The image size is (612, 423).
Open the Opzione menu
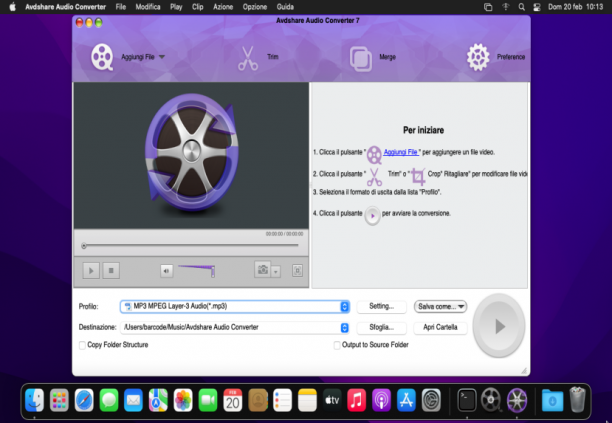[x=255, y=7]
